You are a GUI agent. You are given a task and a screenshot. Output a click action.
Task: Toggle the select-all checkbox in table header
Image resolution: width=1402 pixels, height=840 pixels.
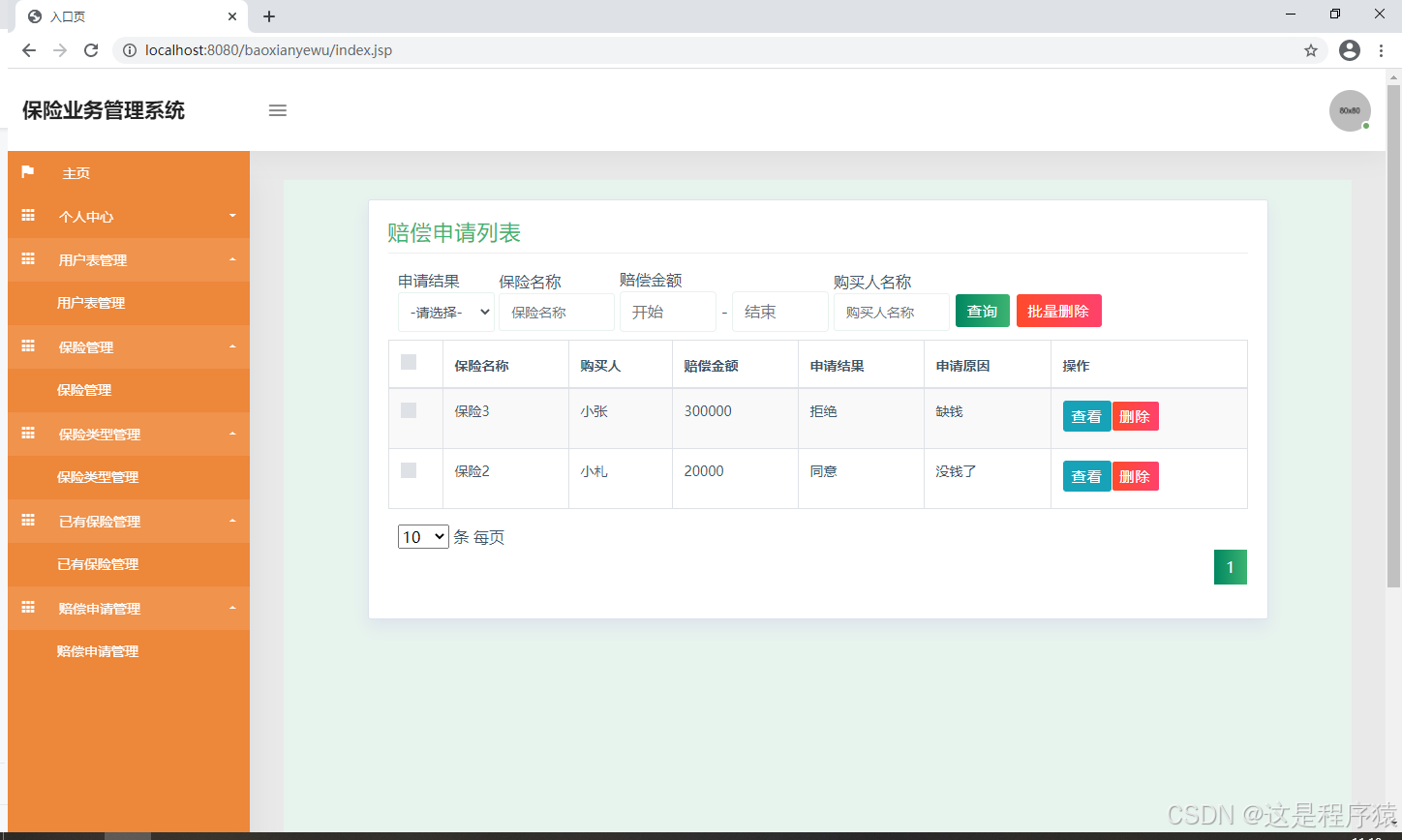click(409, 362)
